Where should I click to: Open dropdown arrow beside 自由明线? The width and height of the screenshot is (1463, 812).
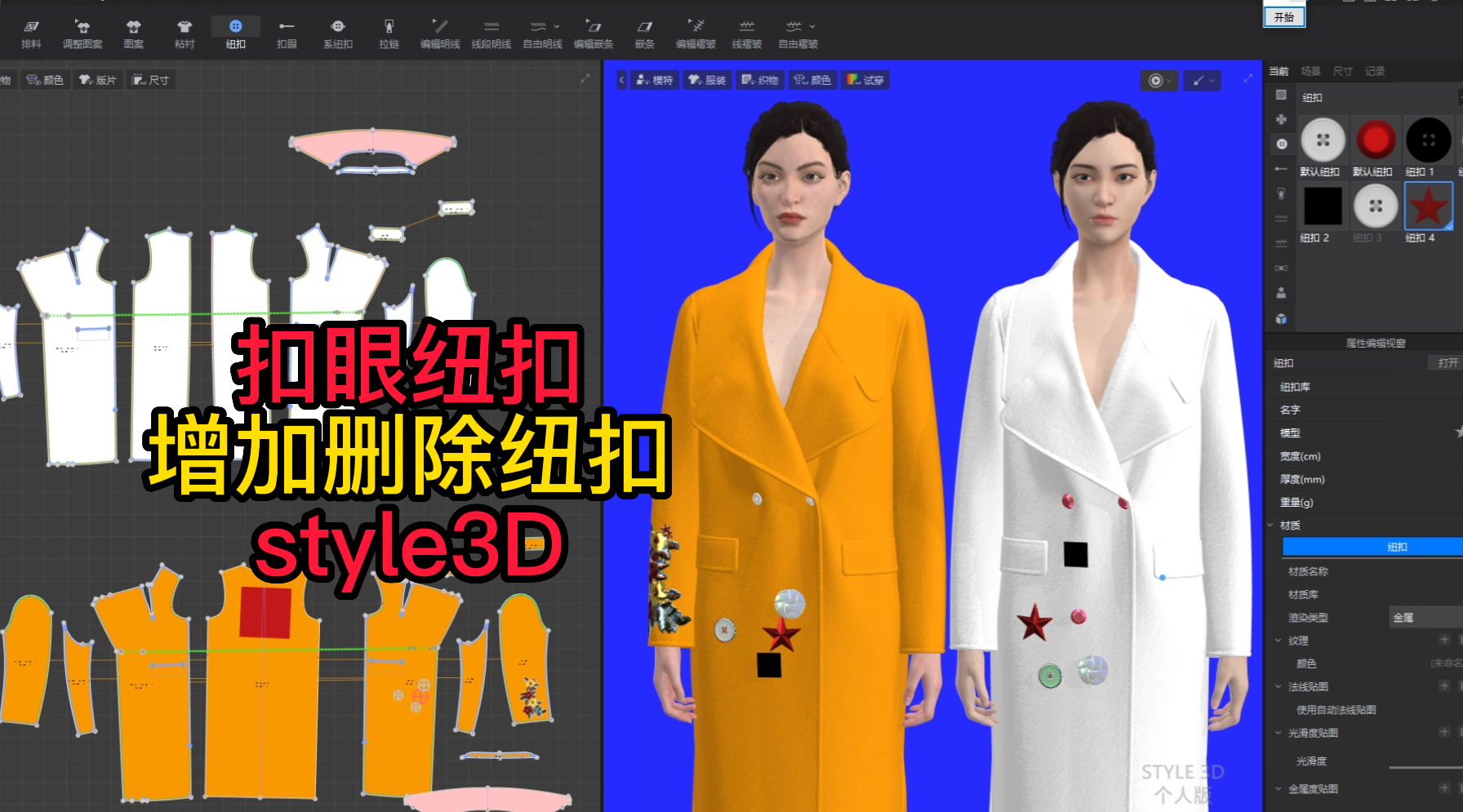[x=557, y=26]
